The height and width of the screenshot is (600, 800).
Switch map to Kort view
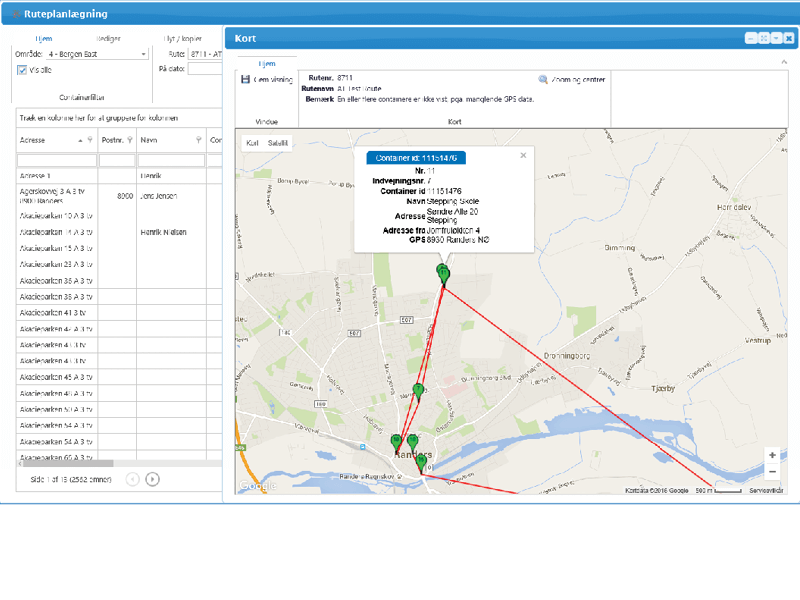coord(252,143)
